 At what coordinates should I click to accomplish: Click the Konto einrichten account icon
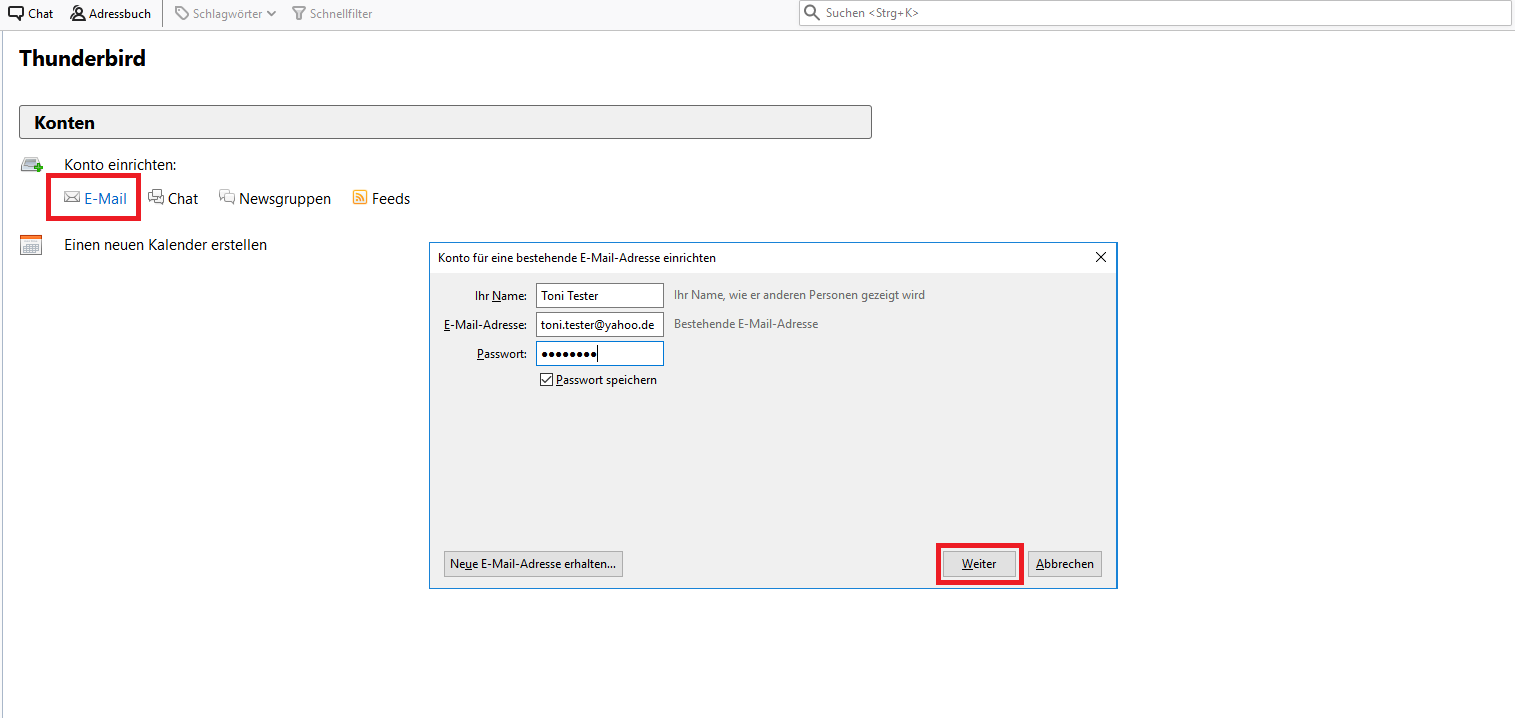coord(32,164)
